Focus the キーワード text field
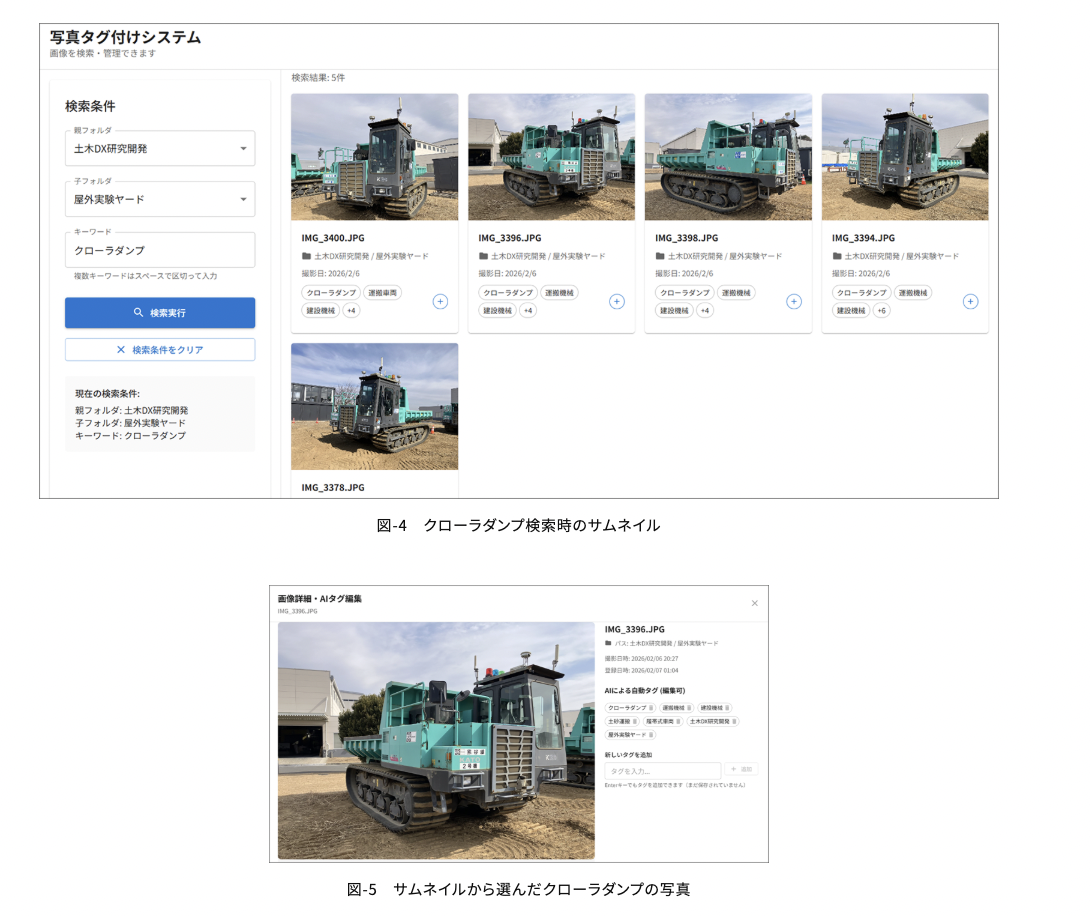Screen dimensions: 1090x916 coord(160,250)
